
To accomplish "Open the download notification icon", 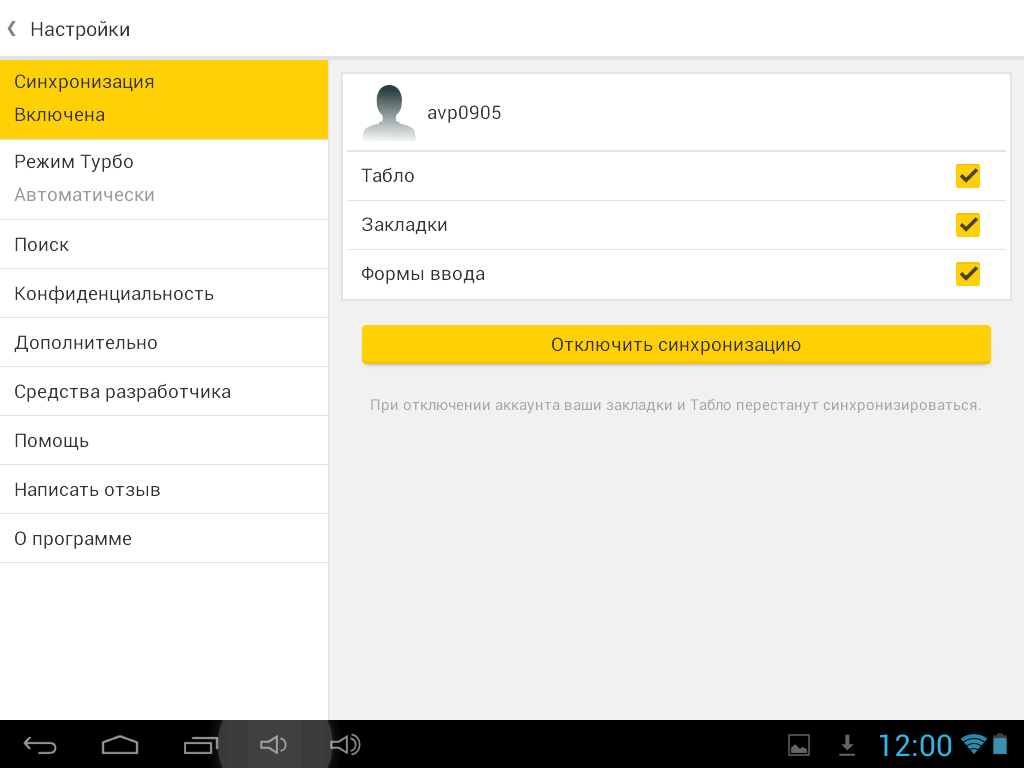I will pyautogui.click(x=847, y=744).
